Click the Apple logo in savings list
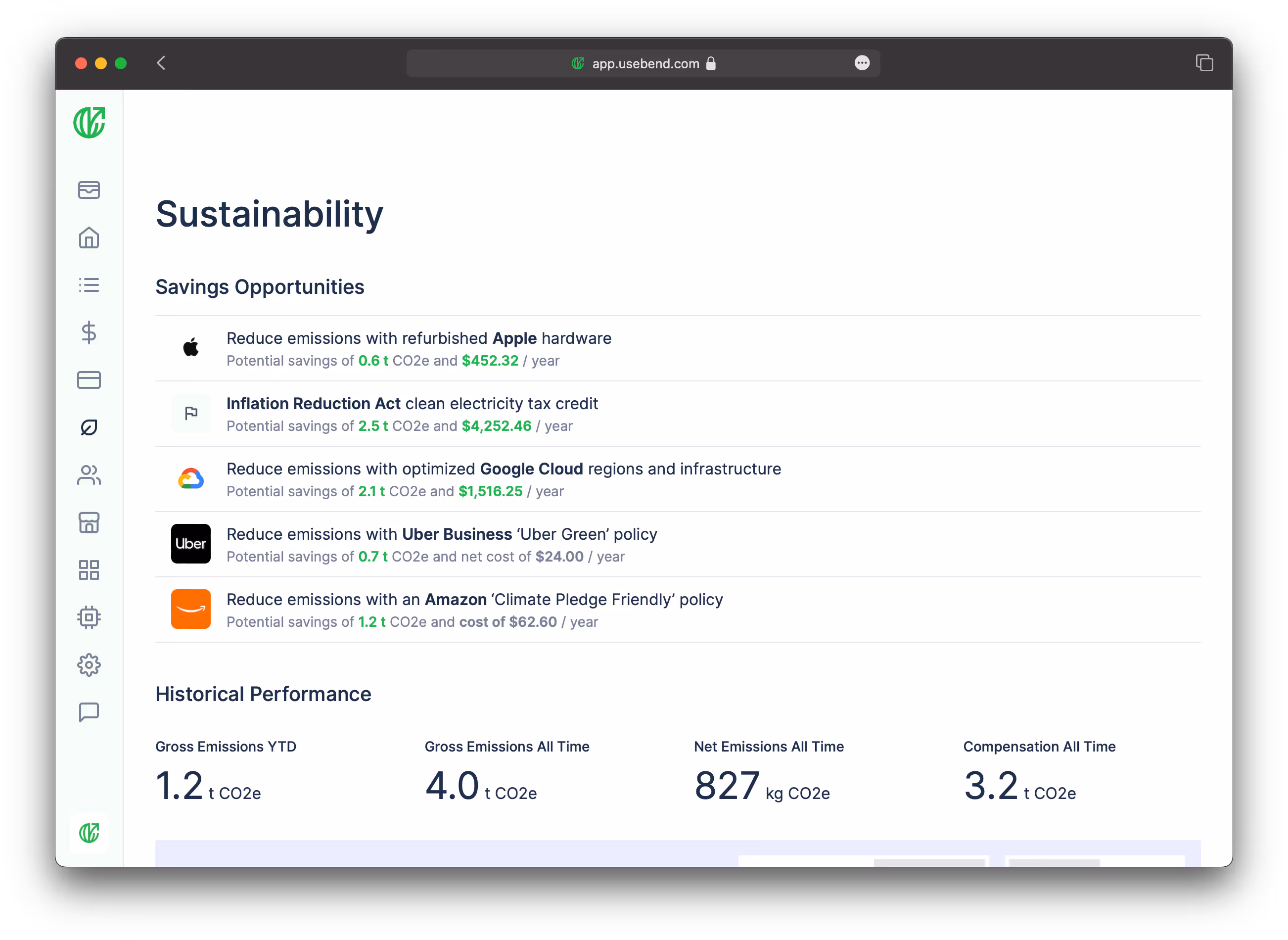 coord(191,347)
